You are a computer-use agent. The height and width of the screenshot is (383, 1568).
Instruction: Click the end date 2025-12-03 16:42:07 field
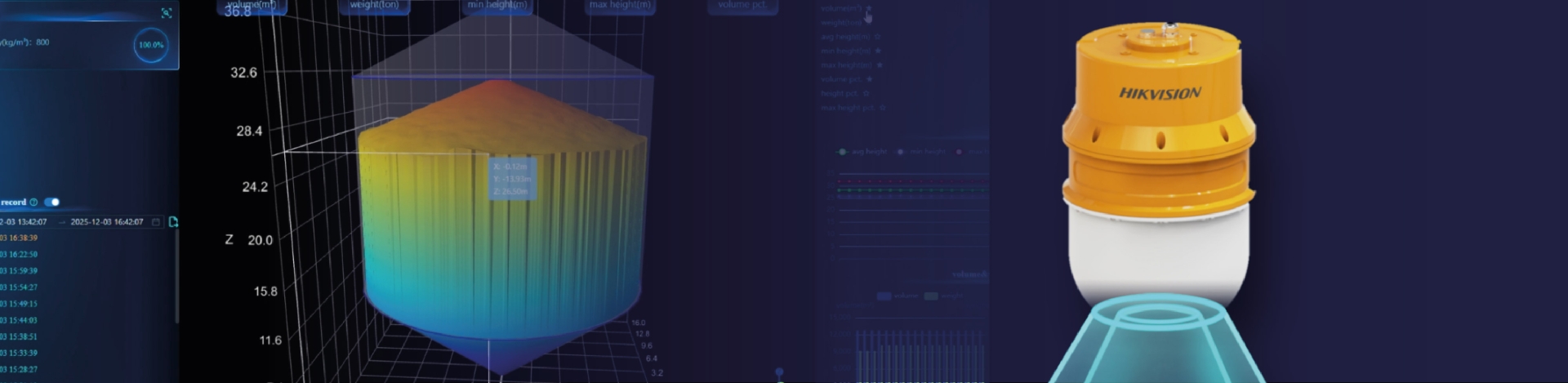tap(107, 222)
